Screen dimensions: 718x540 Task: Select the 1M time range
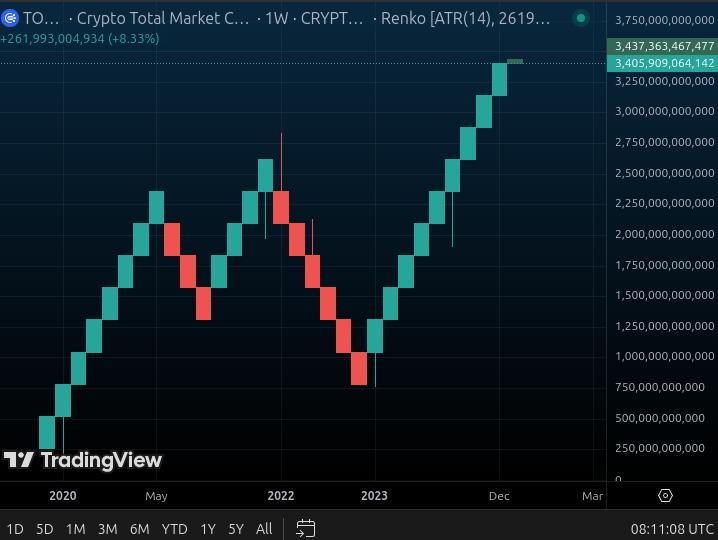tap(76, 529)
